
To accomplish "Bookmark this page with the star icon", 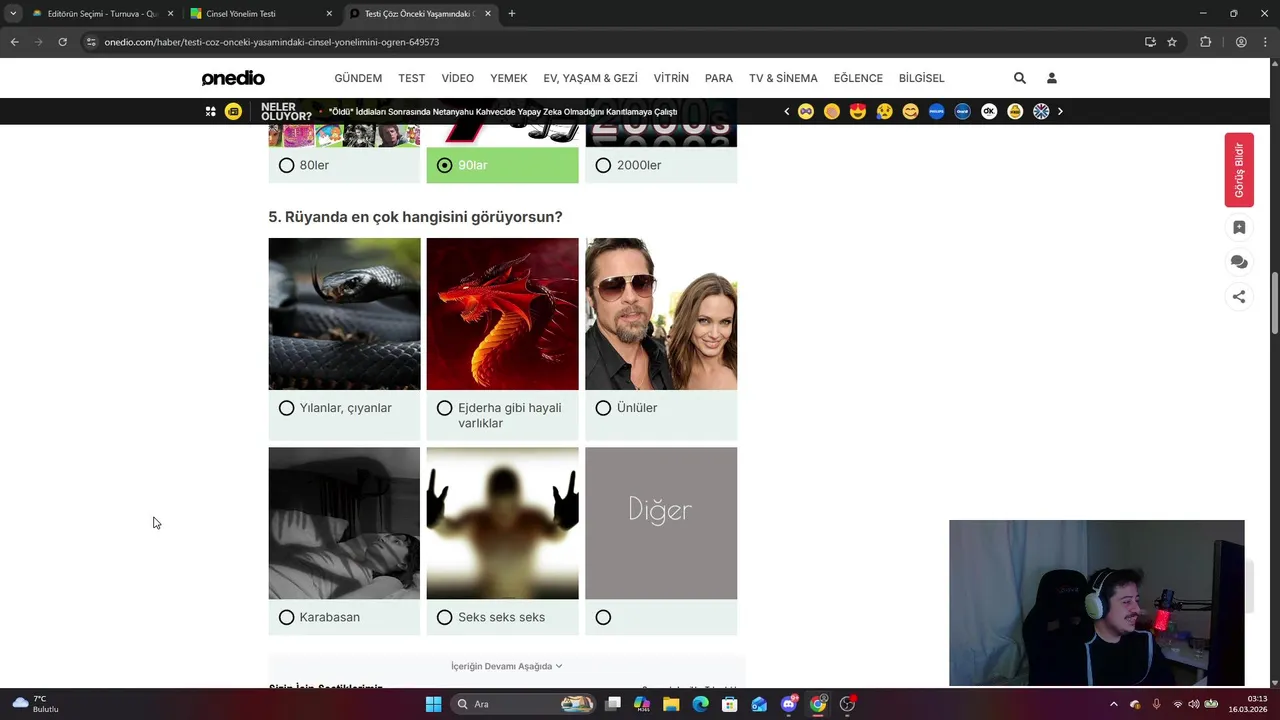I will point(1172,42).
